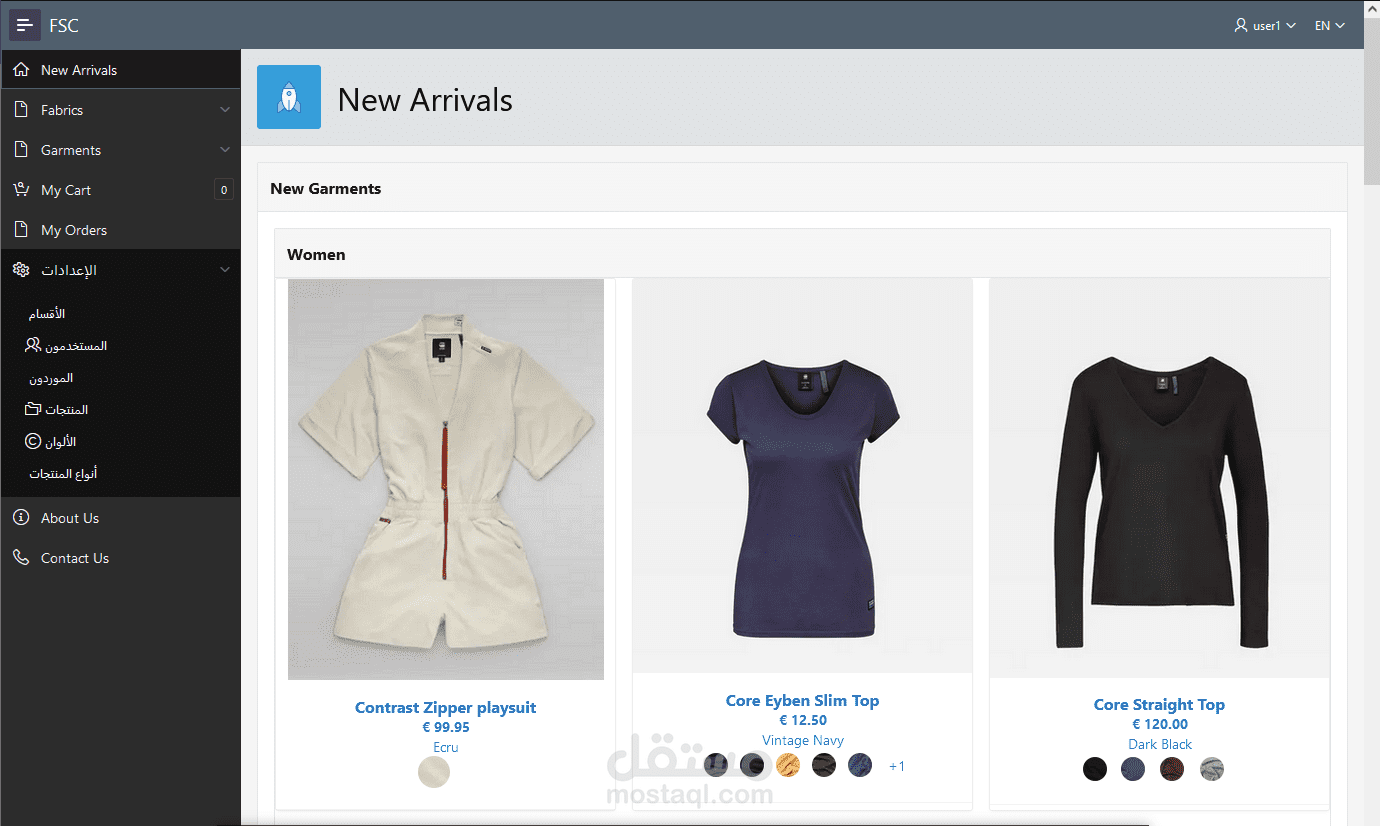
Task: Open the الأقسام menu entry
Action: 46,314
